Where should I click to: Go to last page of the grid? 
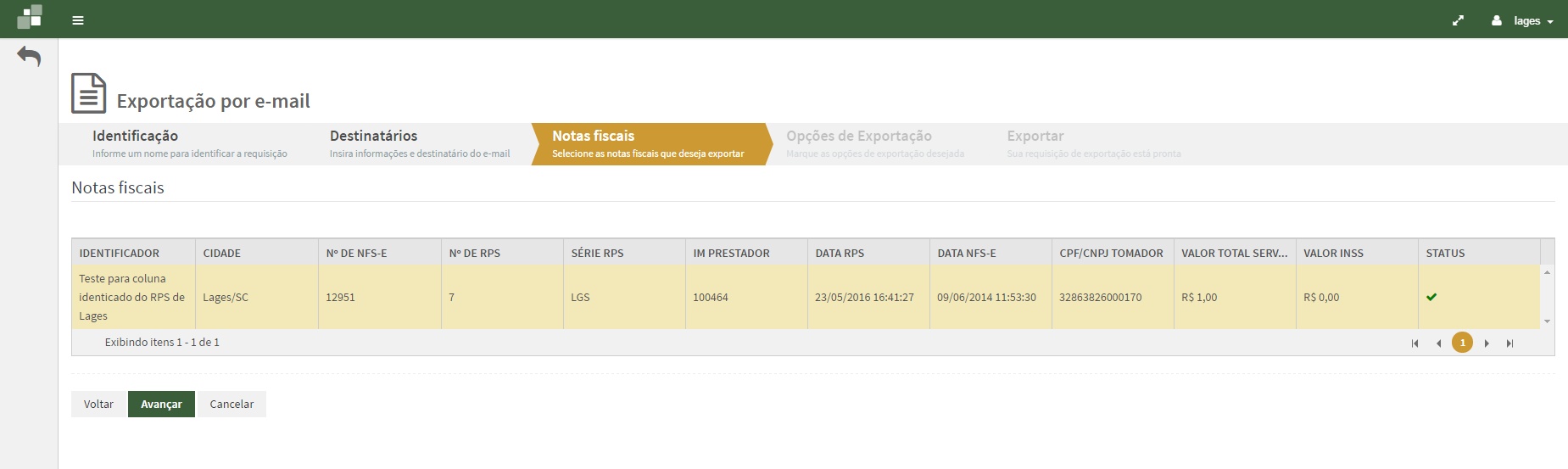click(x=1509, y=343)
